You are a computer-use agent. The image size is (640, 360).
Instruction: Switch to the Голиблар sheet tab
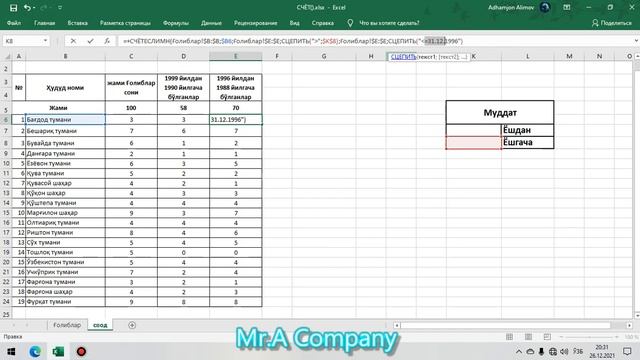(67, 325)
